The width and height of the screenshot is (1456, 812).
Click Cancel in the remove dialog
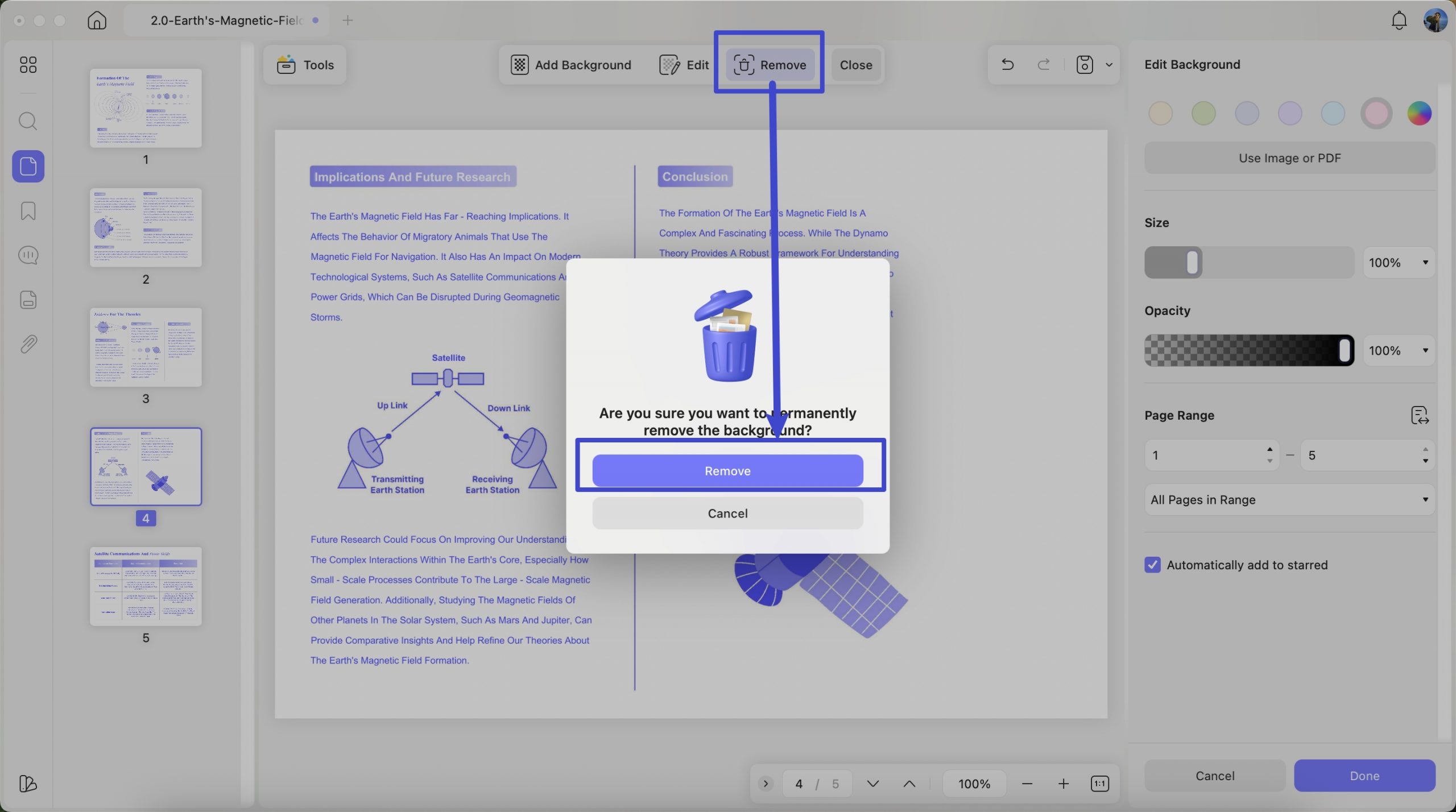click(x=727, y=513)
